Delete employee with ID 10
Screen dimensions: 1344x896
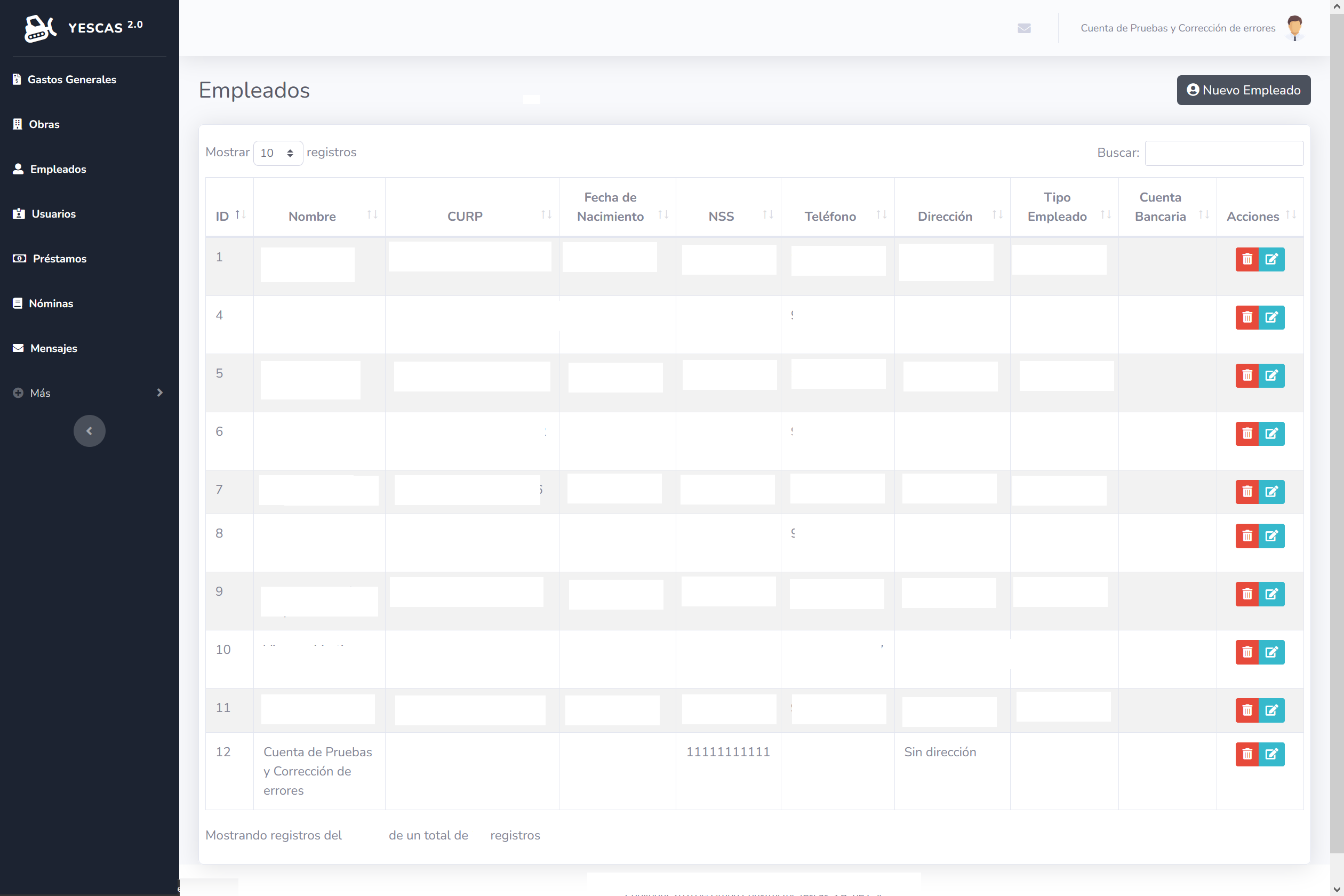[1247, 653]
